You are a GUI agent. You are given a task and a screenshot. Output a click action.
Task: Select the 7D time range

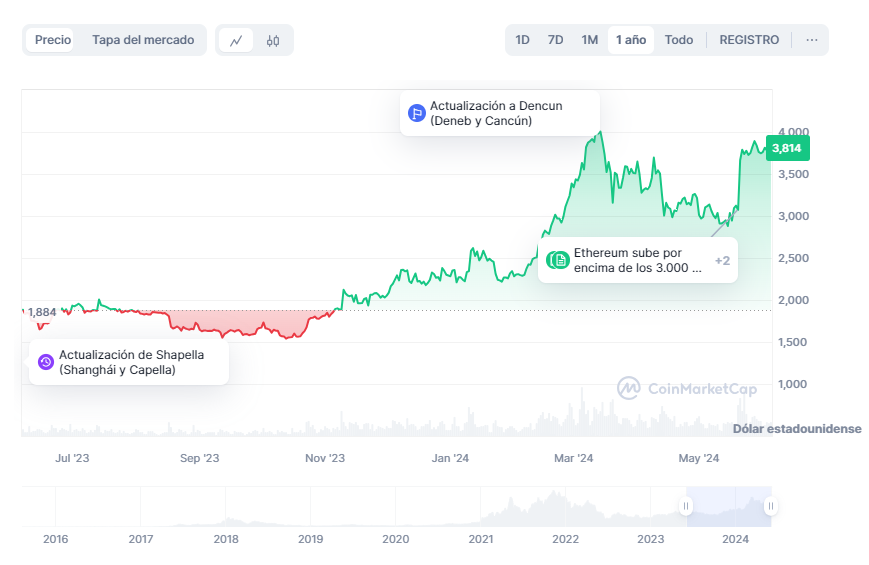coord(555,40)
